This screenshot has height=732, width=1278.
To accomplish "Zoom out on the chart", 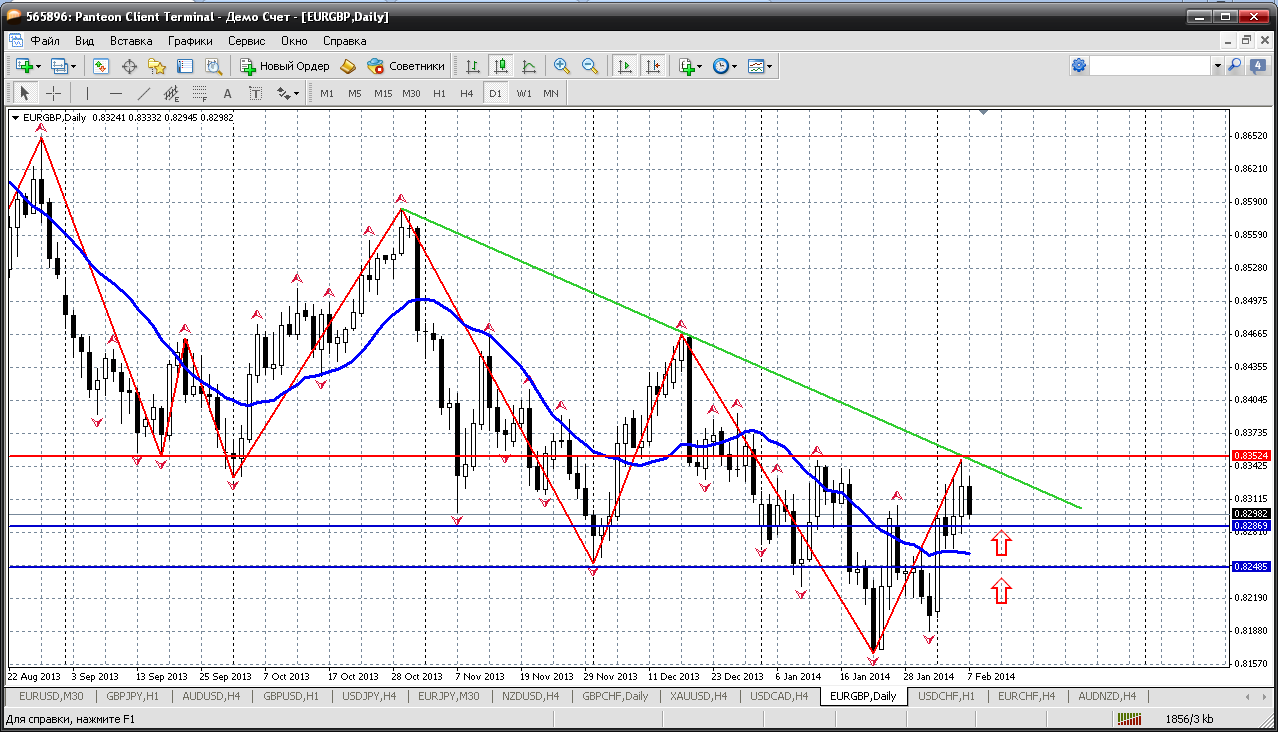I will tap(590, 66).
